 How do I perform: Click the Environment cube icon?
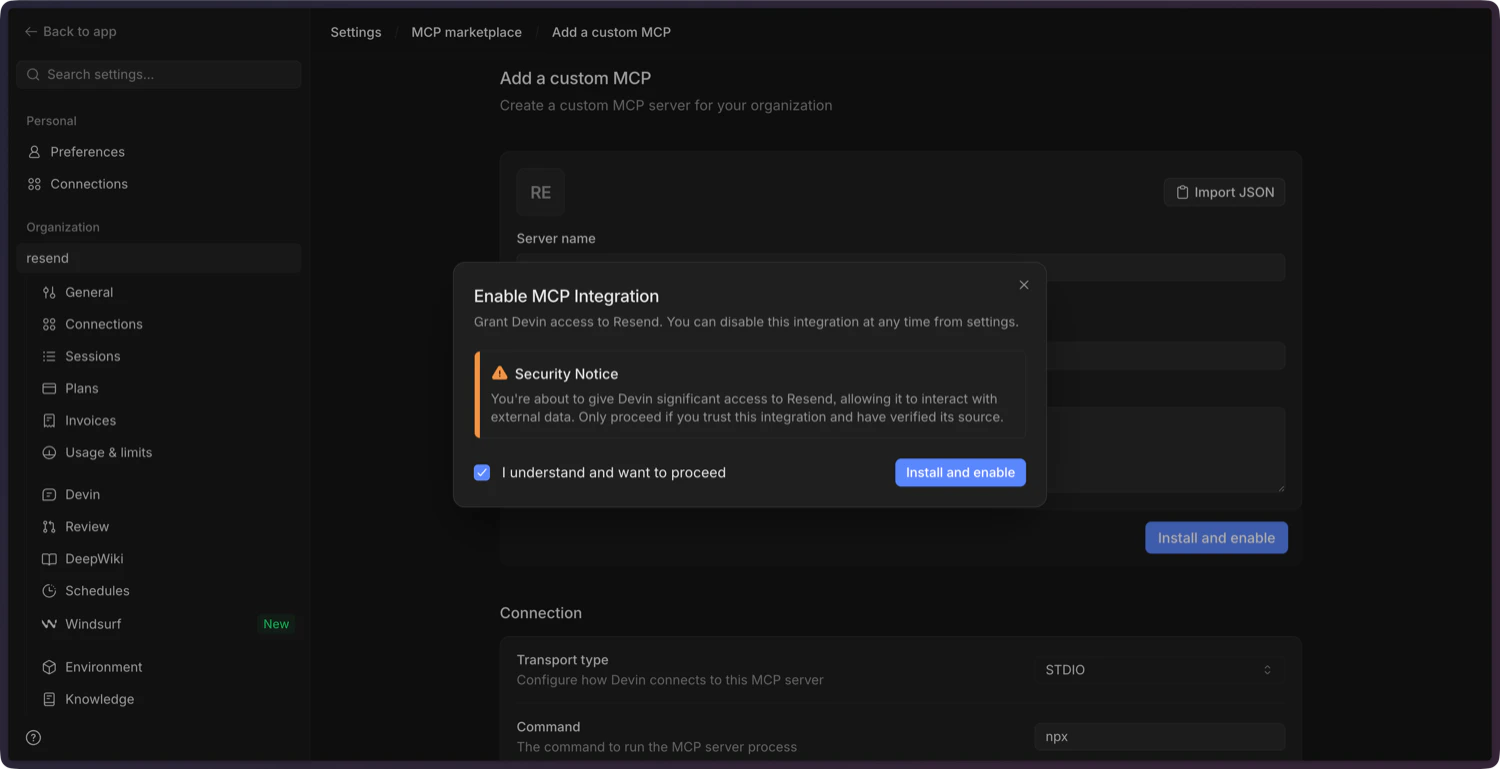click(x=49, y=667)
